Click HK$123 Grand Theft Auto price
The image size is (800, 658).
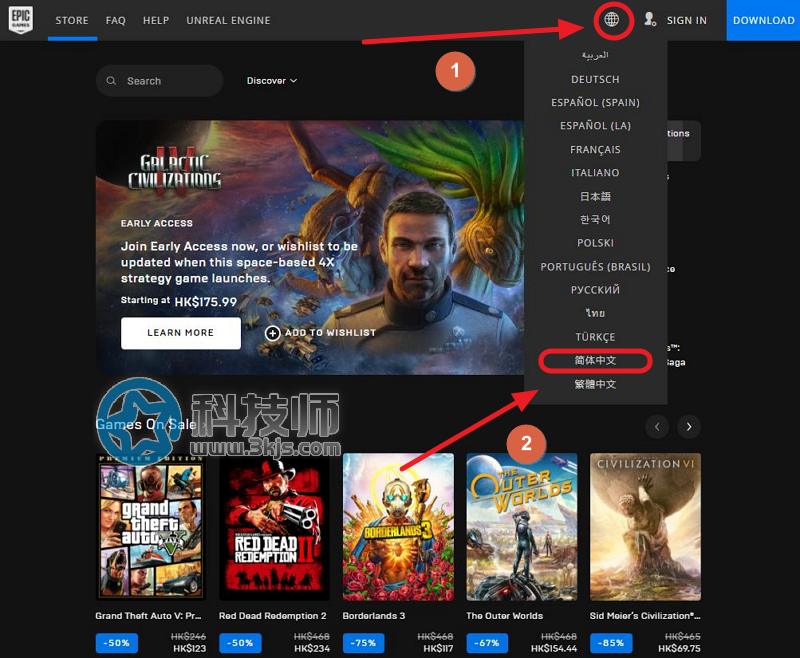[x=189, y=649]
